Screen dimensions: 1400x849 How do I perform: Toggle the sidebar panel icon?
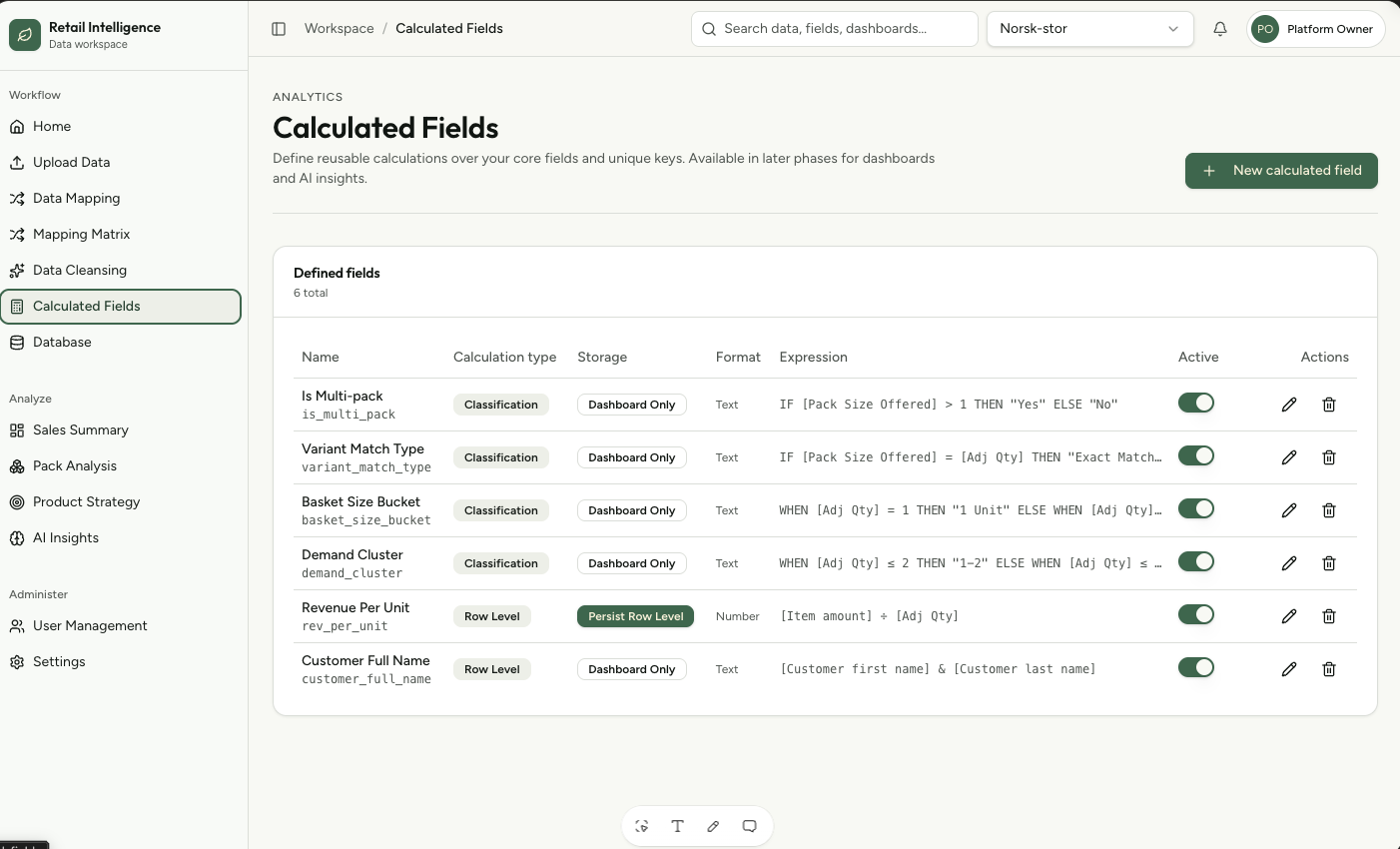279,29
